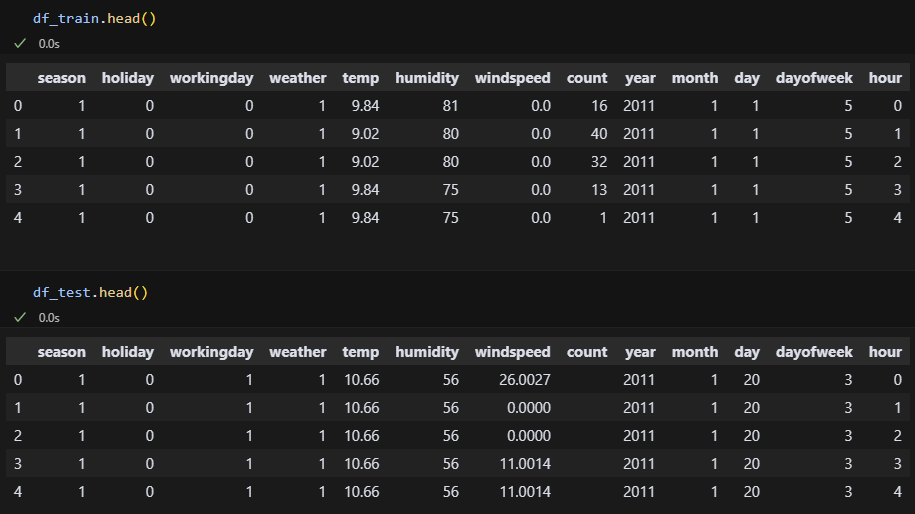Click the green checkmark of df_train cell
915x514 pixels.
(x=20, y=44)
